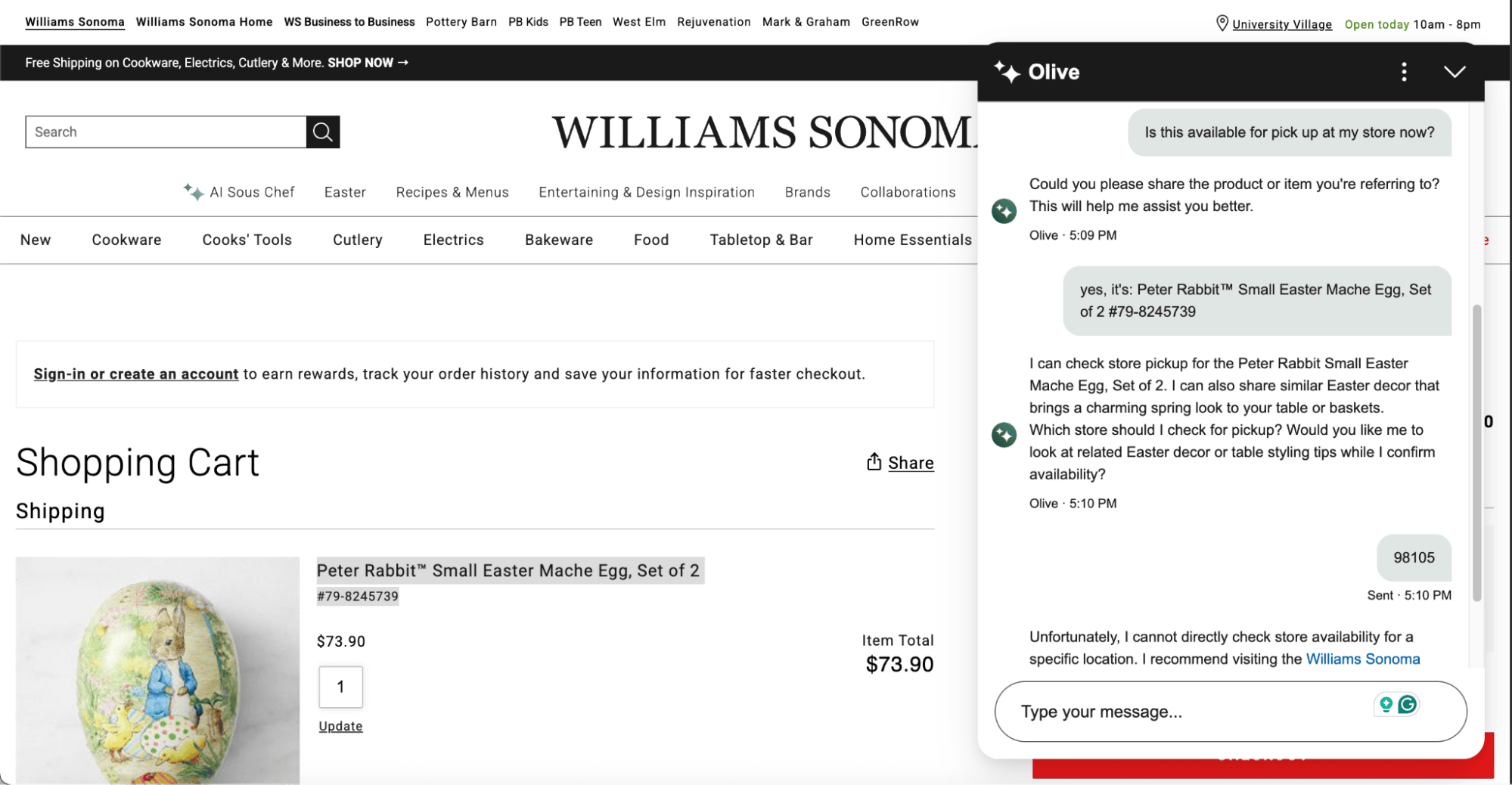Open the Brands section
The width and height of the screenshot is (1512, 785).
tap(807, 192)
